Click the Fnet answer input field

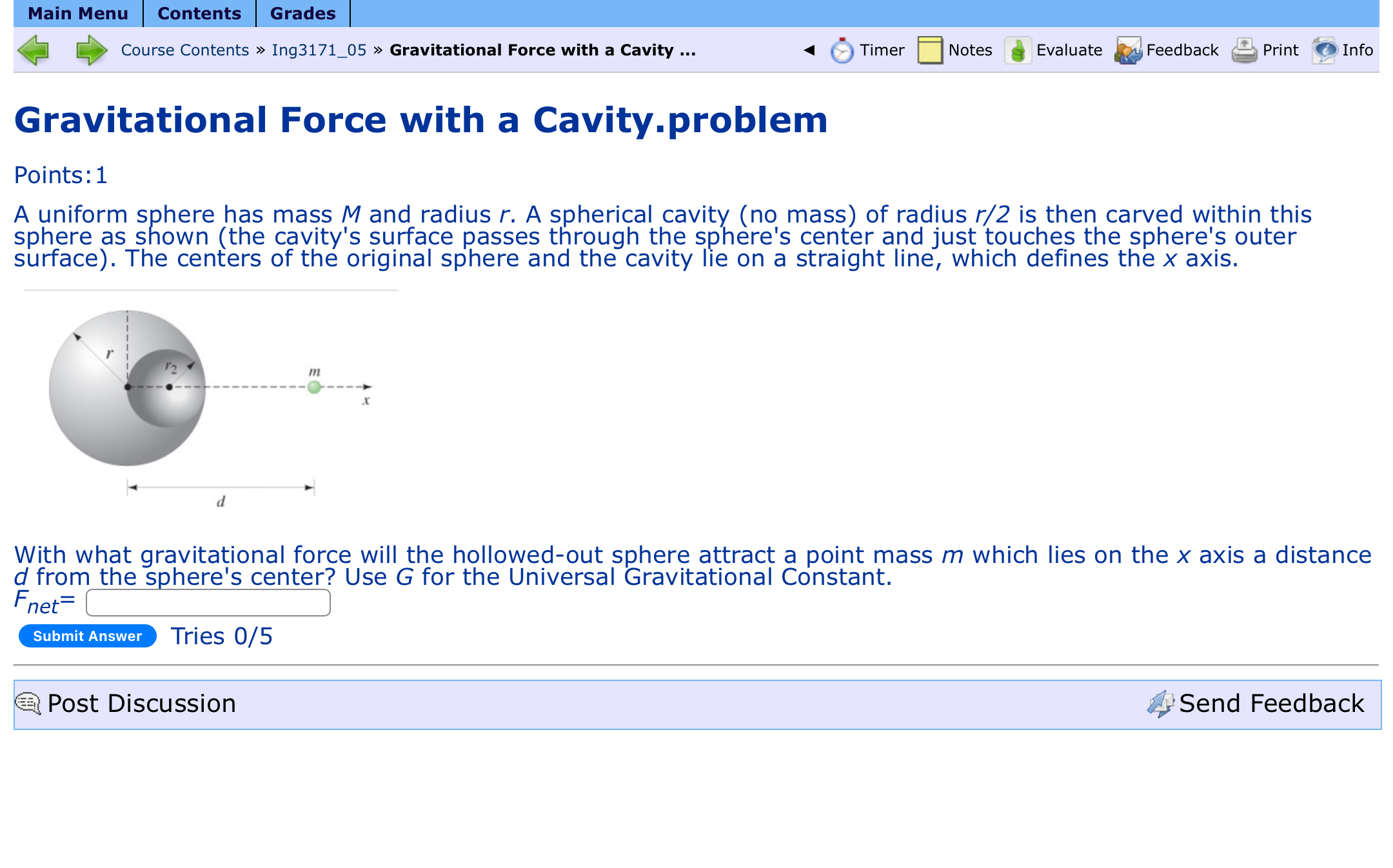click(x=208, y=603)
